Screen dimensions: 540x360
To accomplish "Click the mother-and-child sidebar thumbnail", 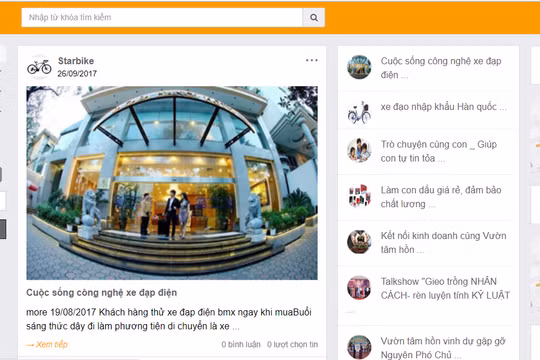I will point(359,150).
